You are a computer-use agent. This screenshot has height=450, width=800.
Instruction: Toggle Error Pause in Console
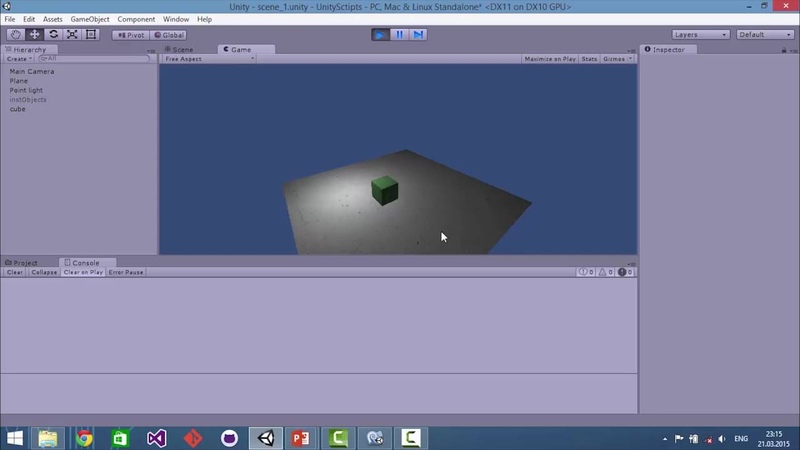[126, 272]
